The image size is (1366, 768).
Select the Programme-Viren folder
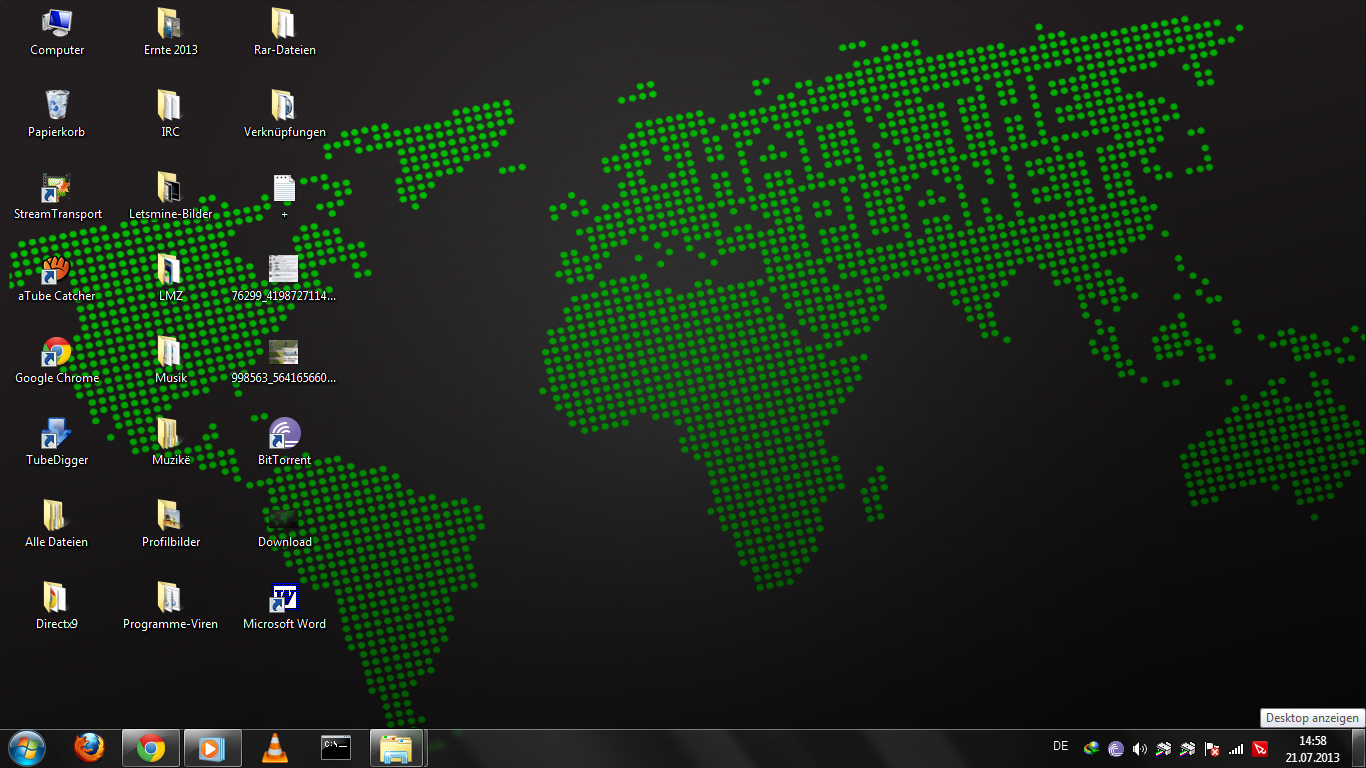(170, 598)
